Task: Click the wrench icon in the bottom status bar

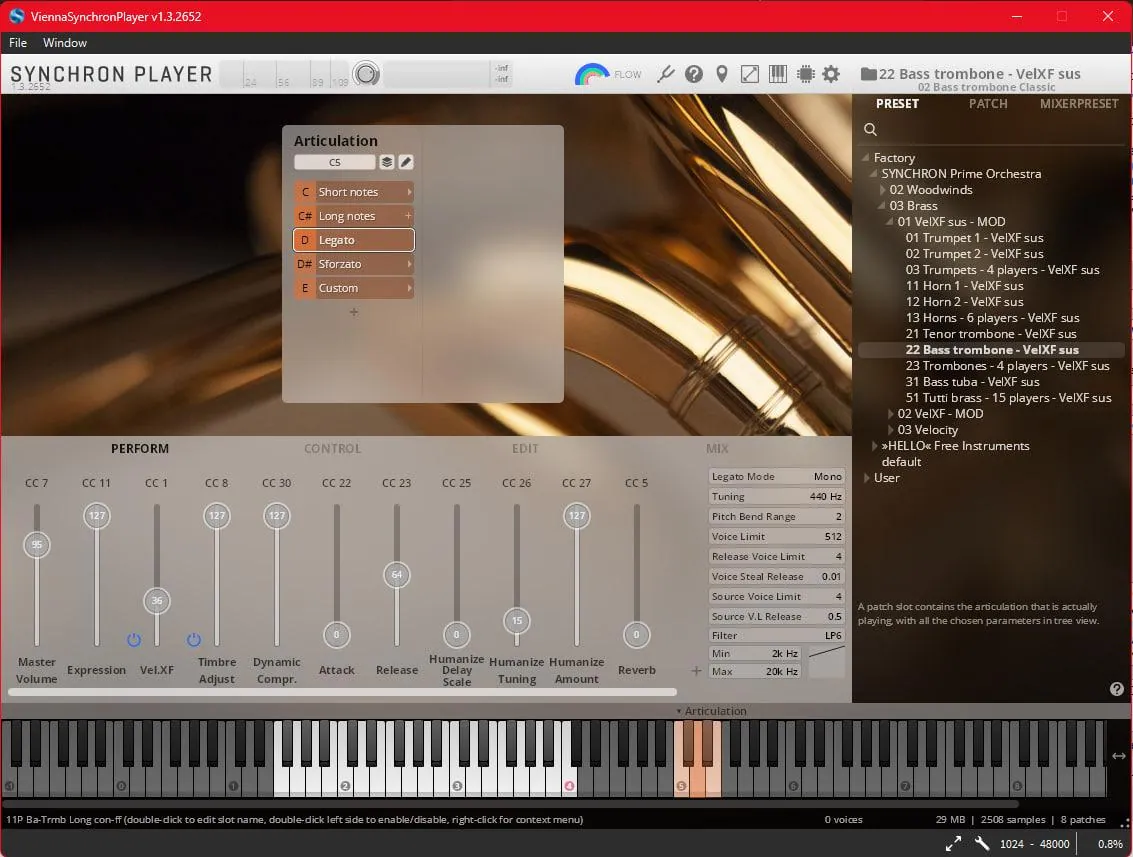Action: pos(981,843)
